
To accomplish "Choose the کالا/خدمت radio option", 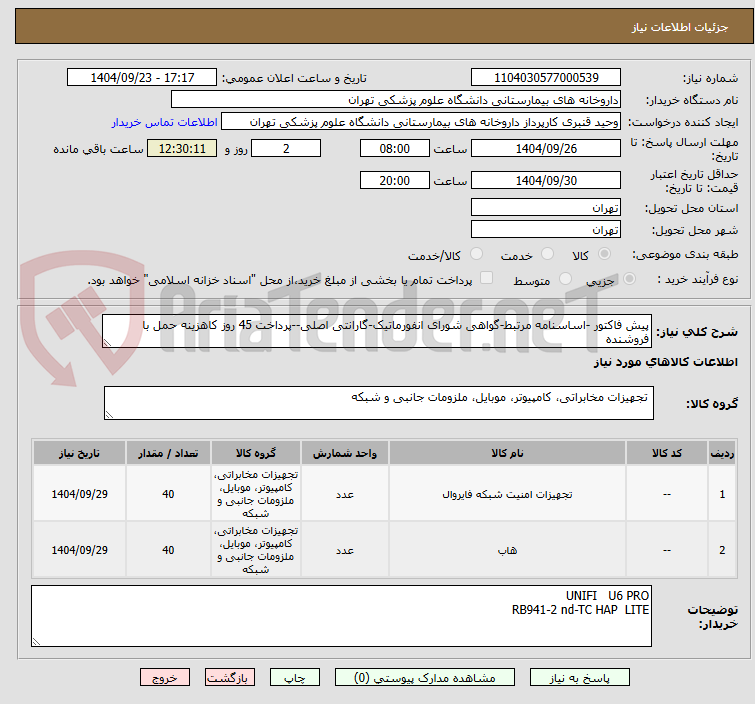I will click(x=476, y=254).
